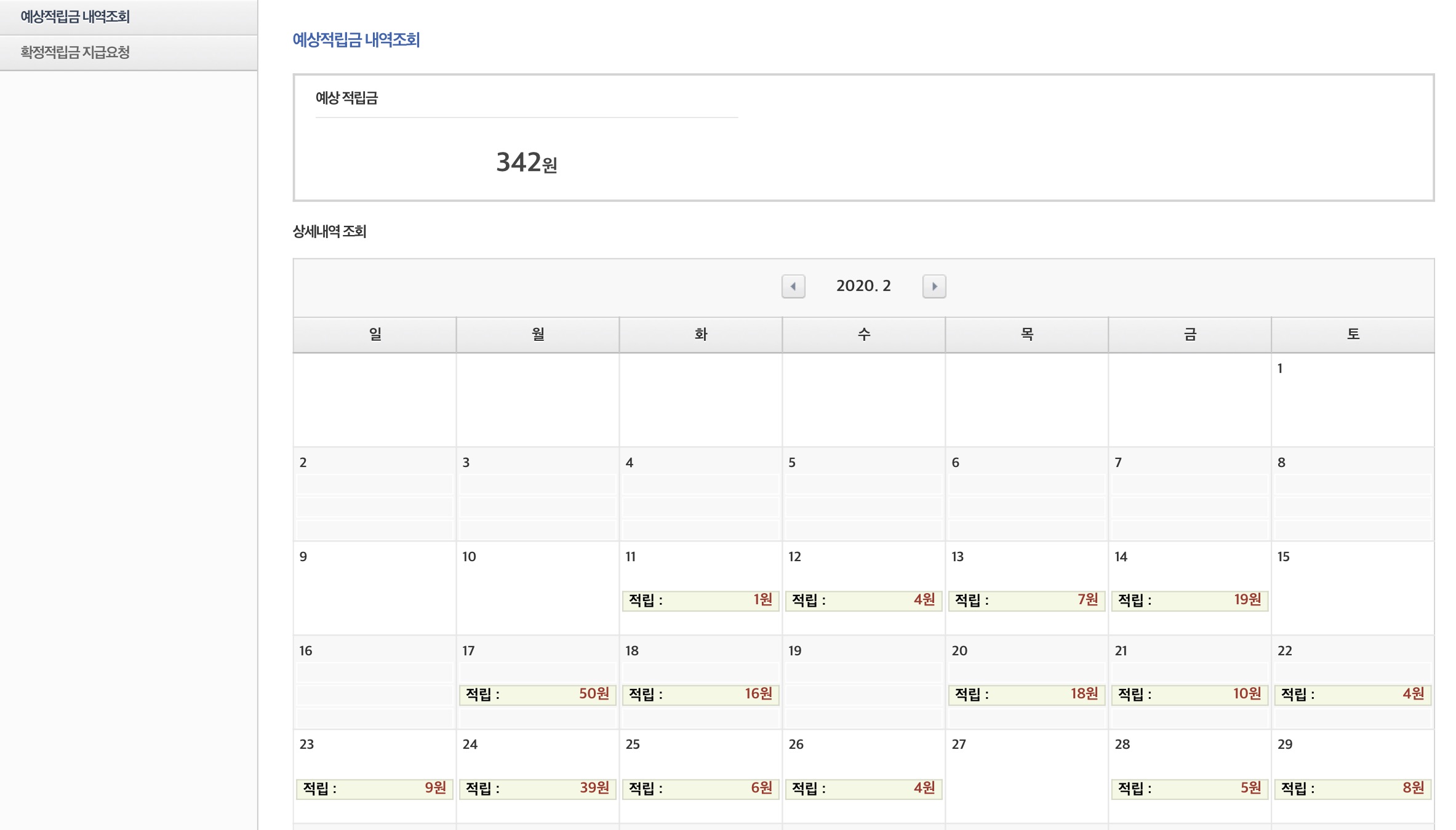
Task: Go to next month arrow
Action: click(x=934, y=286)
